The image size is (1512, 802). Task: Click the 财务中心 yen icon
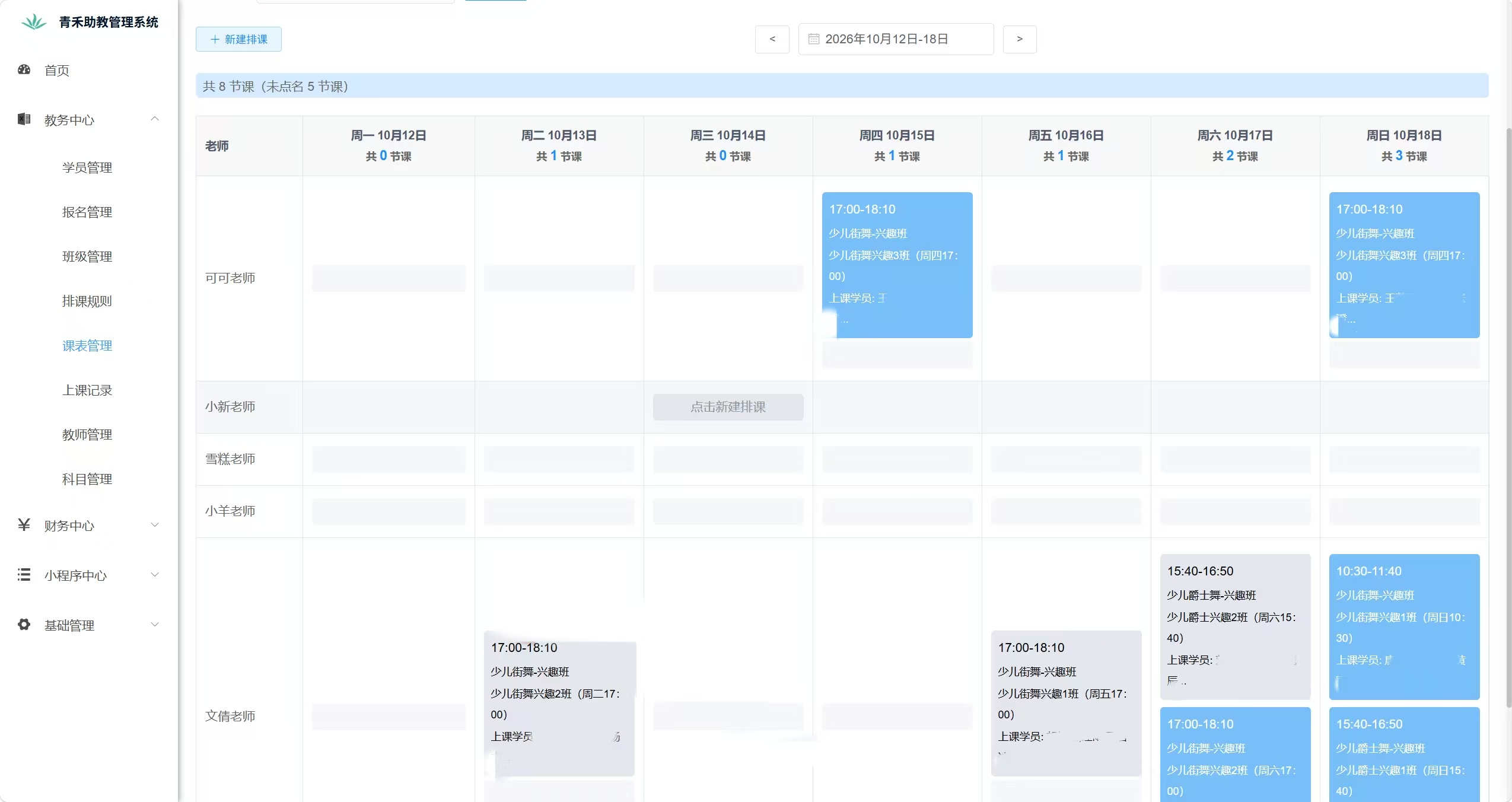[24, 525]
